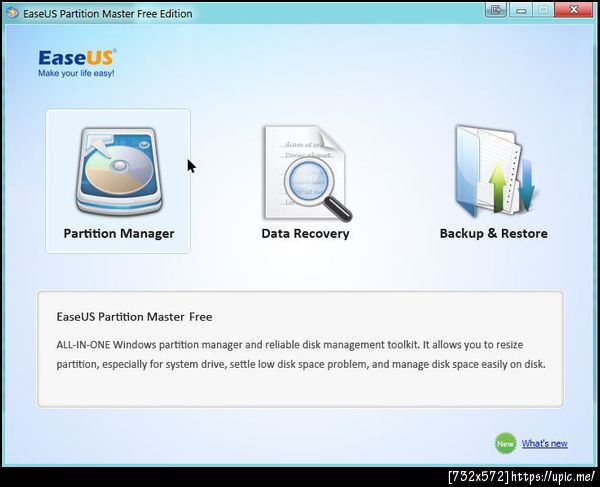Click the EaseUS logo
This screenshot has height=487, width=600.
point(77,58)
